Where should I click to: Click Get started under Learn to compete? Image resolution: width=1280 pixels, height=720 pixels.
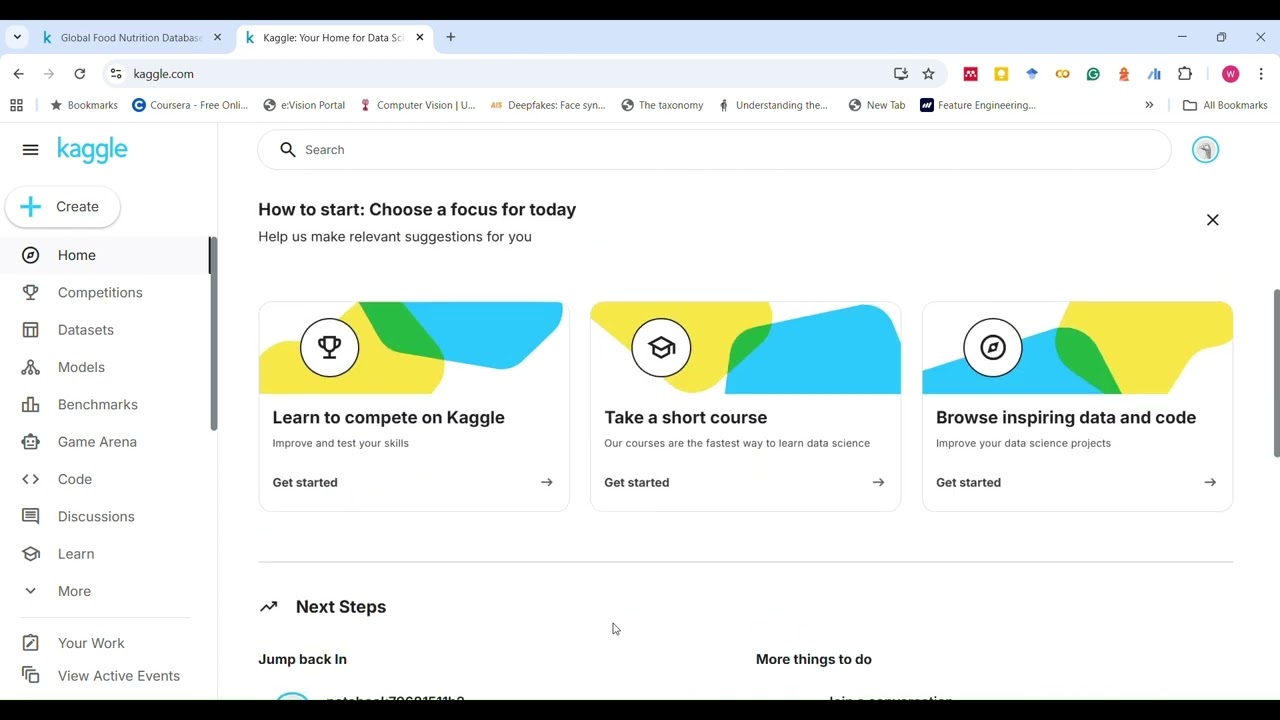305,482
